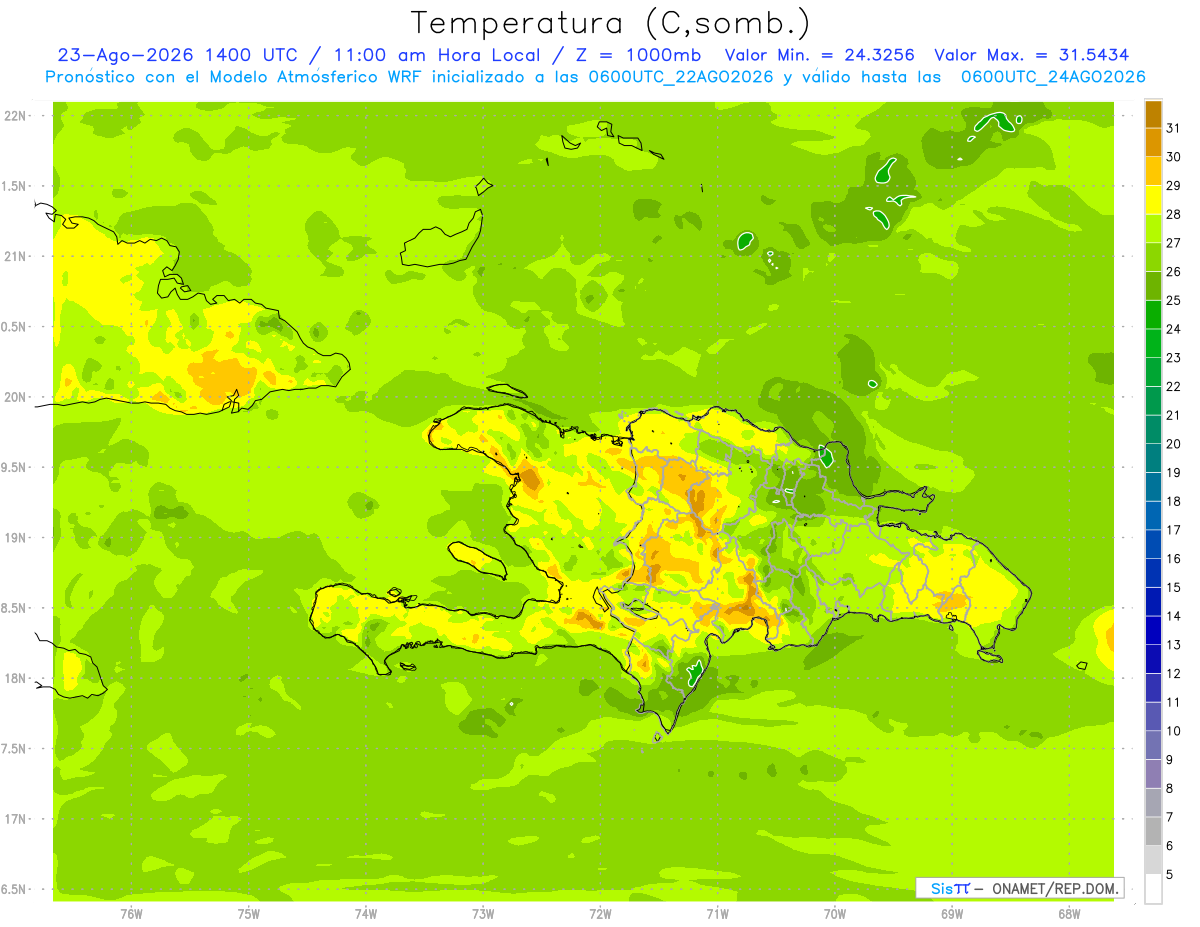This screenshot has height=927, width=1200.
Task: Click the "71W" longitude label
Action: coord(717,914)
